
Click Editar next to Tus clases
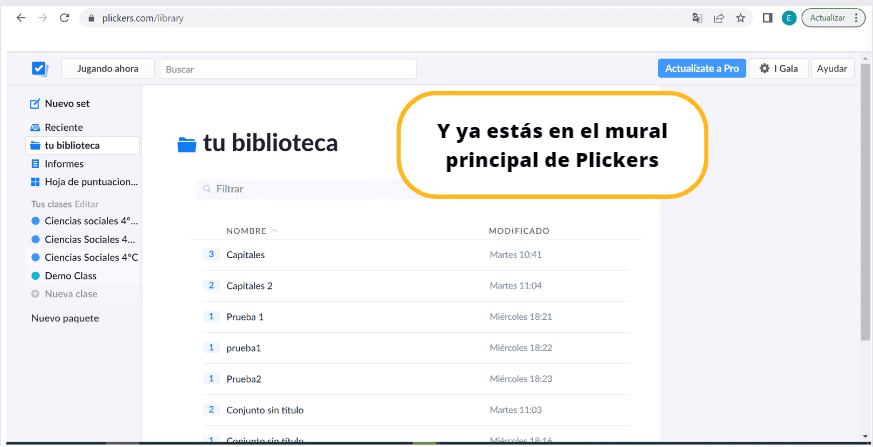click(86, 204)
